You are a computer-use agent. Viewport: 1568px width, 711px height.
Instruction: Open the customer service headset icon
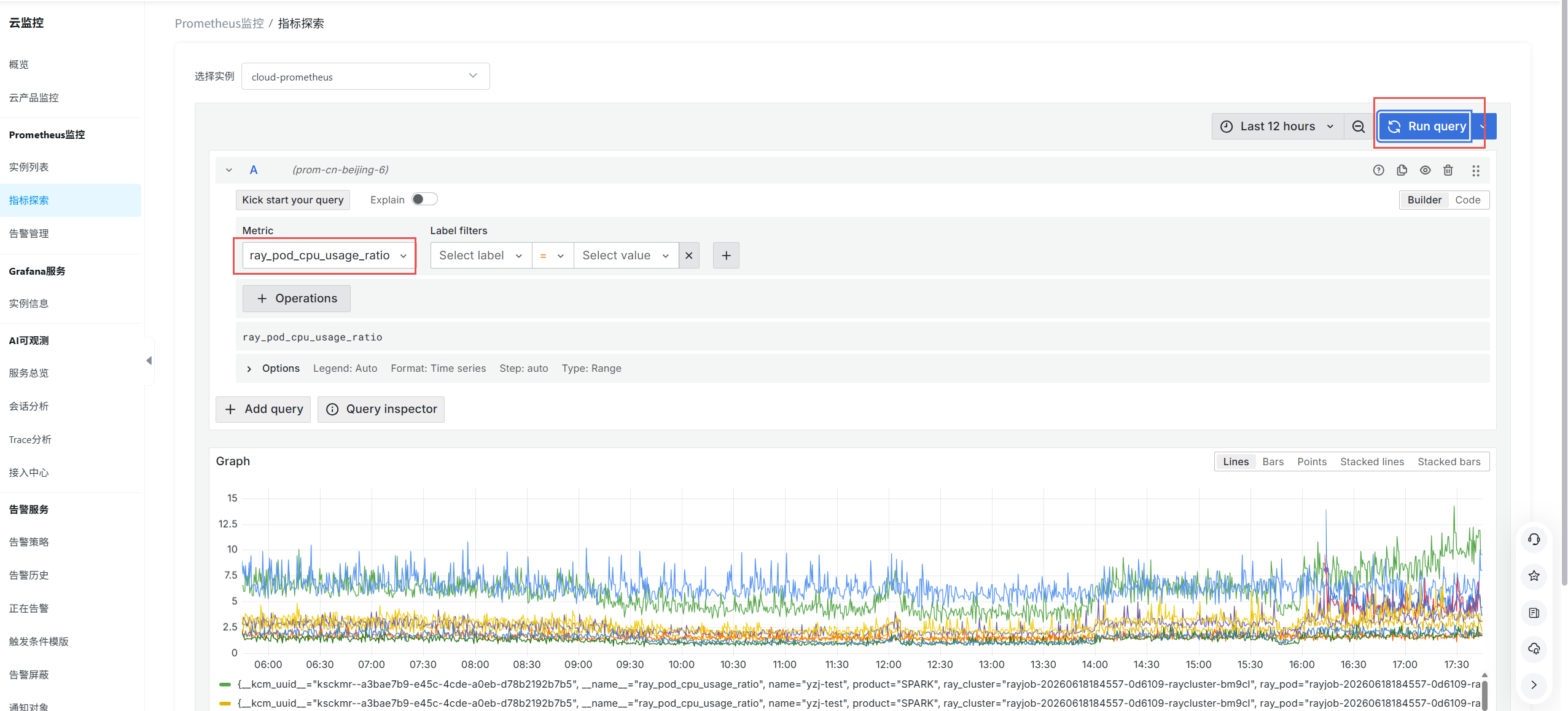(1534, 540)
